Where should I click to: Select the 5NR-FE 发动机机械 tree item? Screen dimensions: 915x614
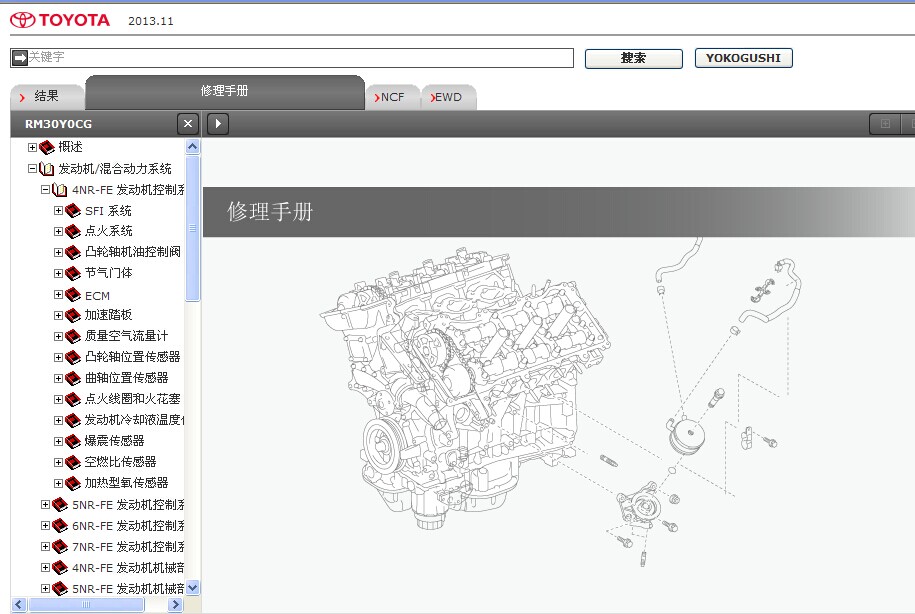[x=128, y=589]
